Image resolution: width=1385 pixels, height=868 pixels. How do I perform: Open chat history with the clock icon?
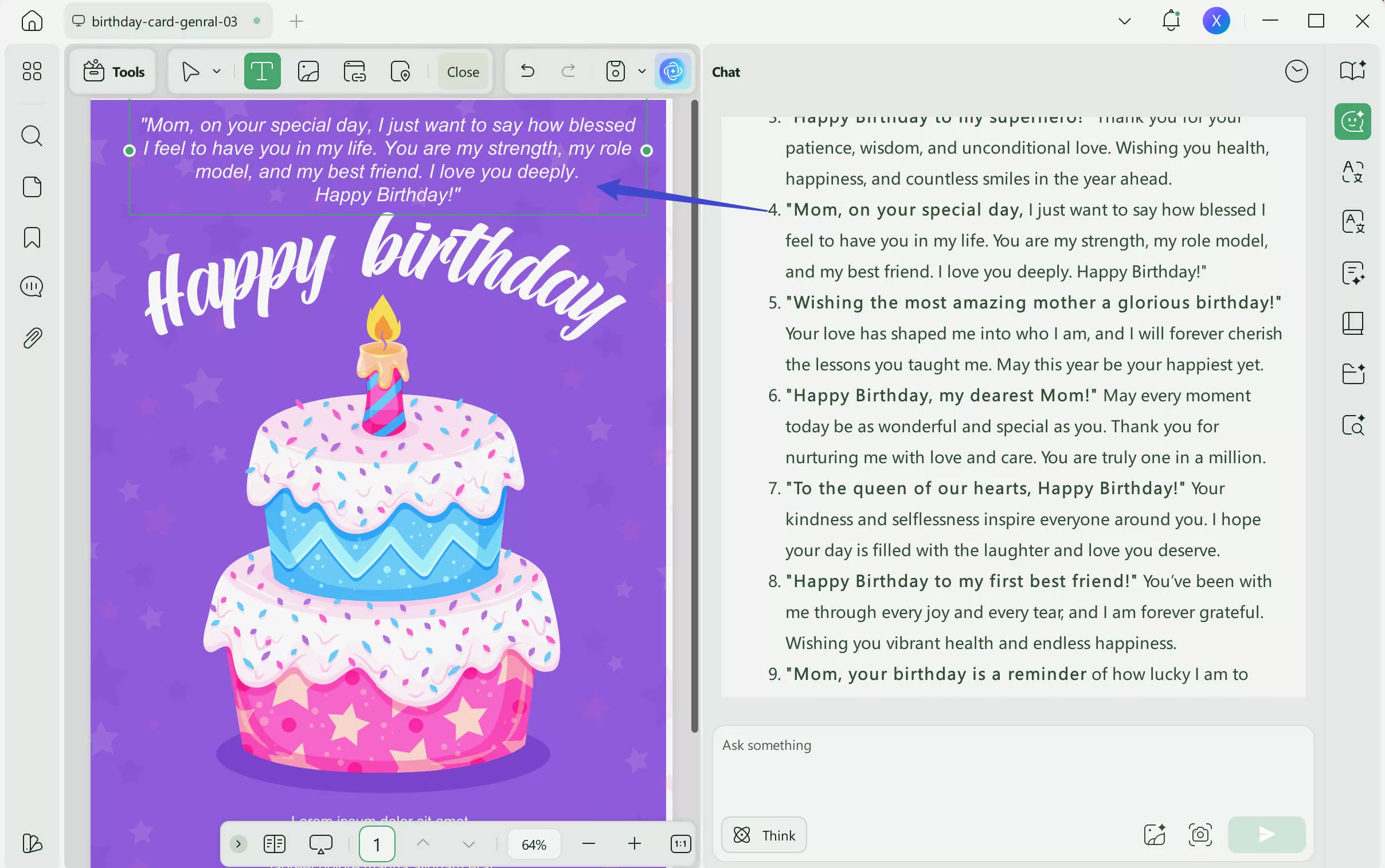coord(1297,71)
